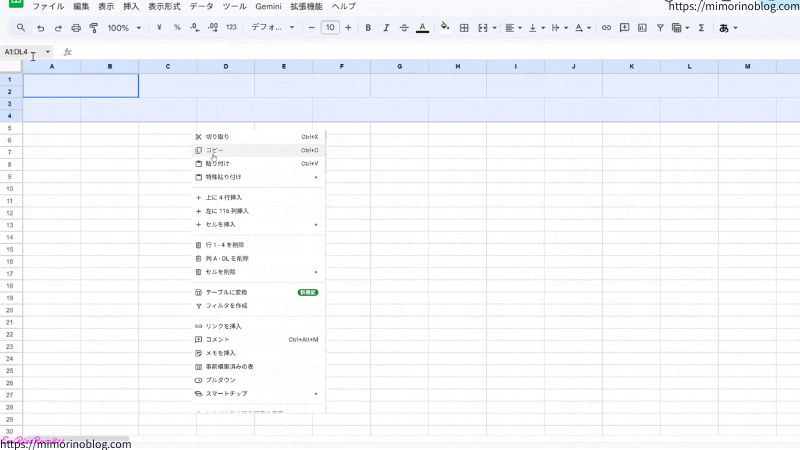Insert comment from toolbar
Screen dimensions: 800x450
click(624, 28)
